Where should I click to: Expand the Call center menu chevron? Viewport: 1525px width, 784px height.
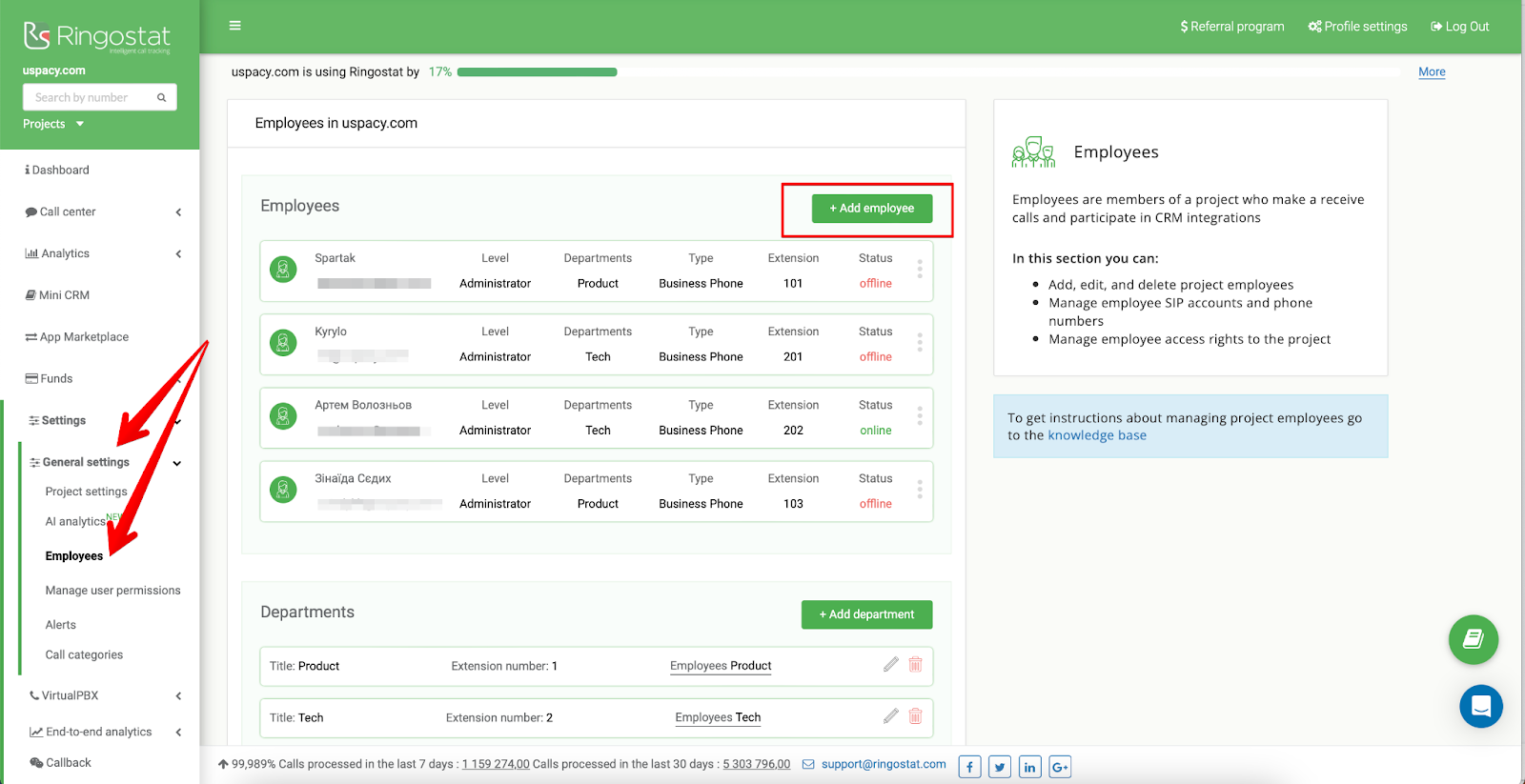coord(178,212)
